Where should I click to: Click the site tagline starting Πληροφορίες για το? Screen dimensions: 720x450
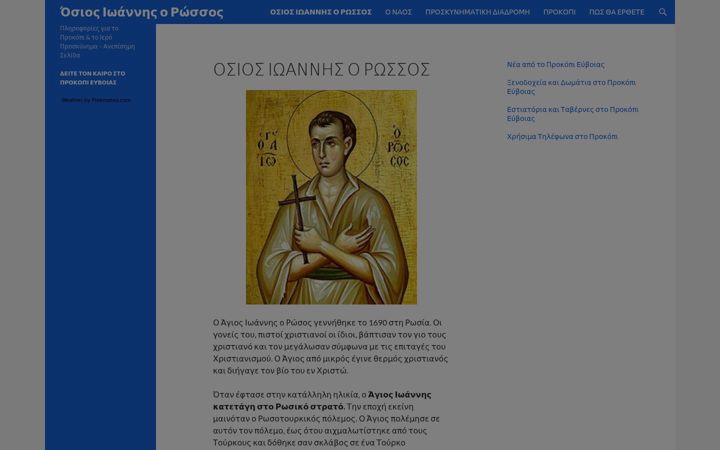(97, 42)
